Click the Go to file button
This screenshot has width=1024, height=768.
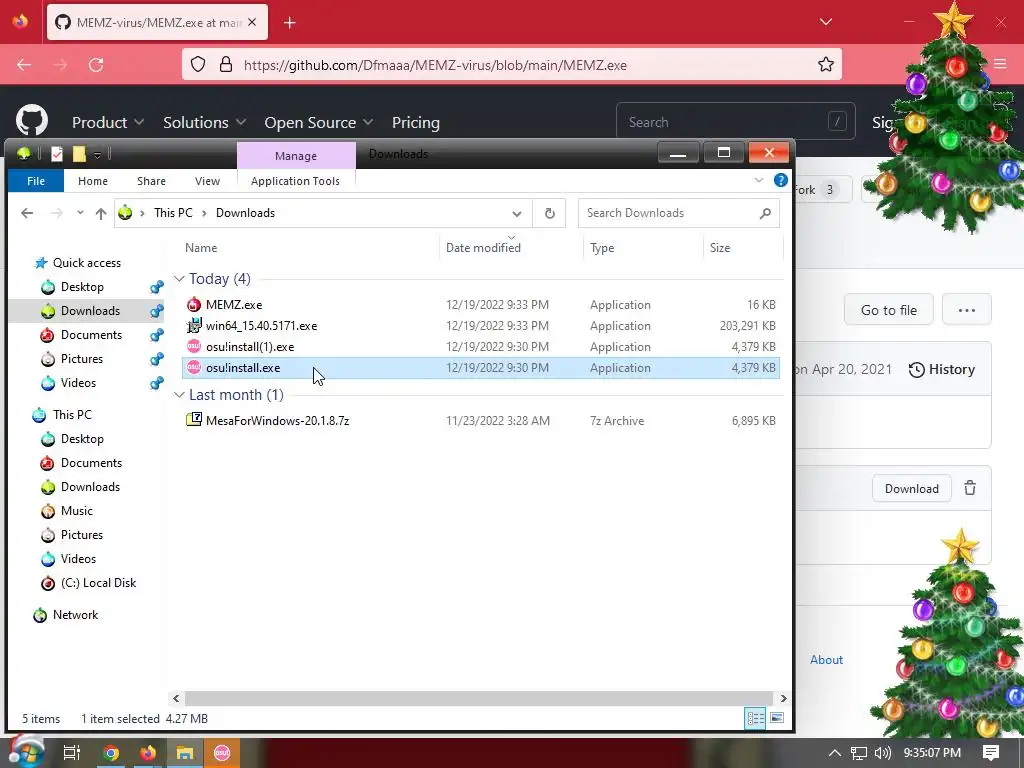coord(888,310)
